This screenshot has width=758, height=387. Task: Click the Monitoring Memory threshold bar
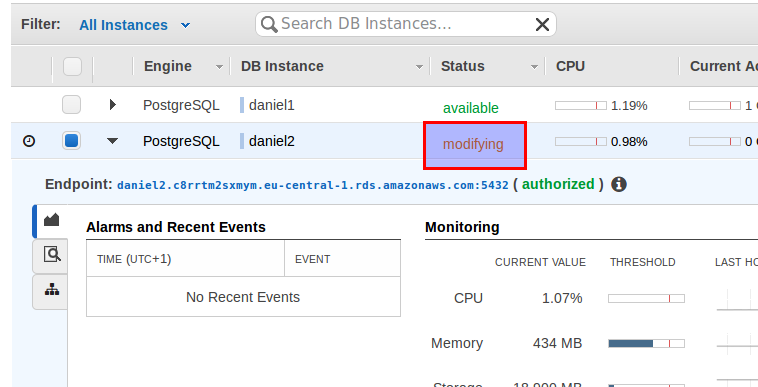(x=646, y=344)
